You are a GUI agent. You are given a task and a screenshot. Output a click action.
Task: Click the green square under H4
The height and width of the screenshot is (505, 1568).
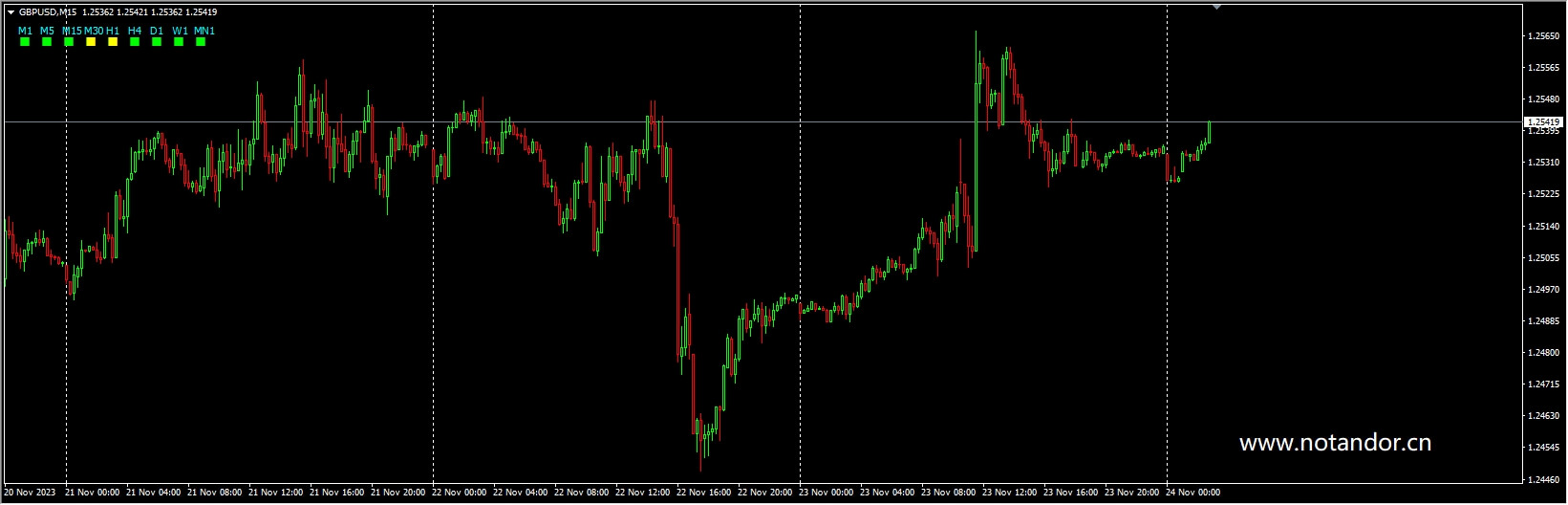click(x=135, y=42)
